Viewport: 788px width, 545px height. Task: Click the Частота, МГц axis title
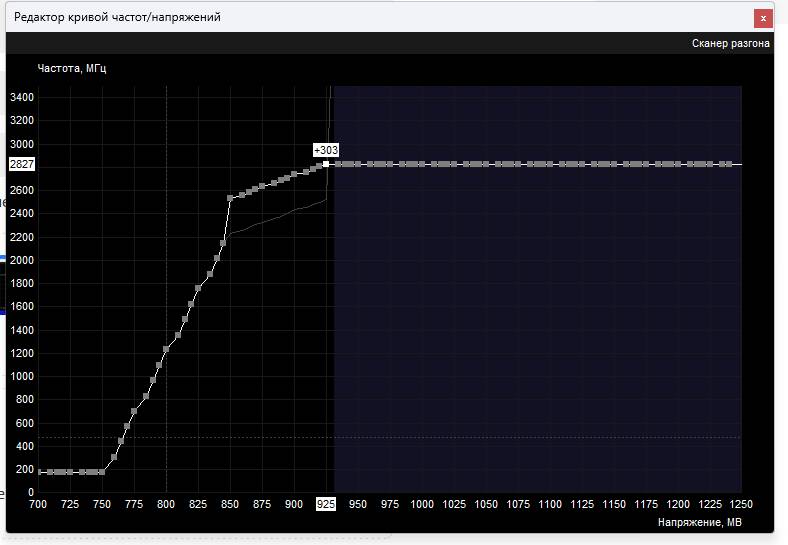coord(72,68)
